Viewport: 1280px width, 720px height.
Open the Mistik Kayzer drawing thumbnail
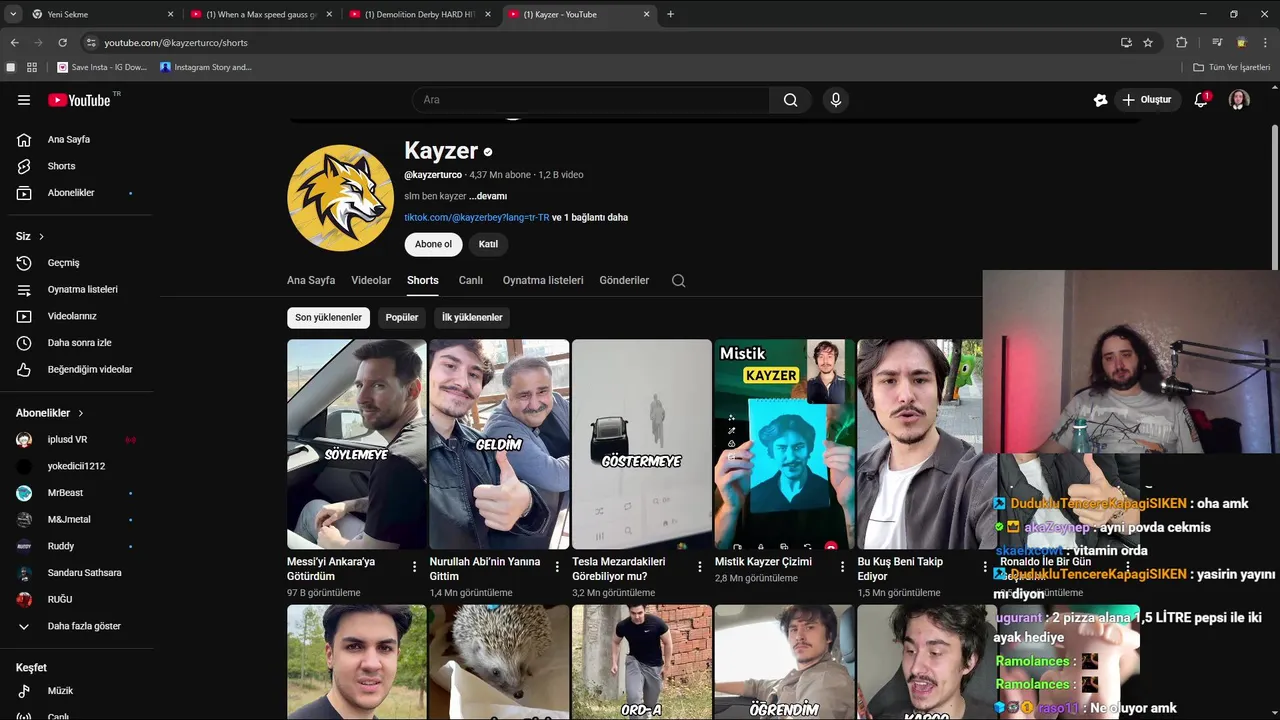(784, 444)
